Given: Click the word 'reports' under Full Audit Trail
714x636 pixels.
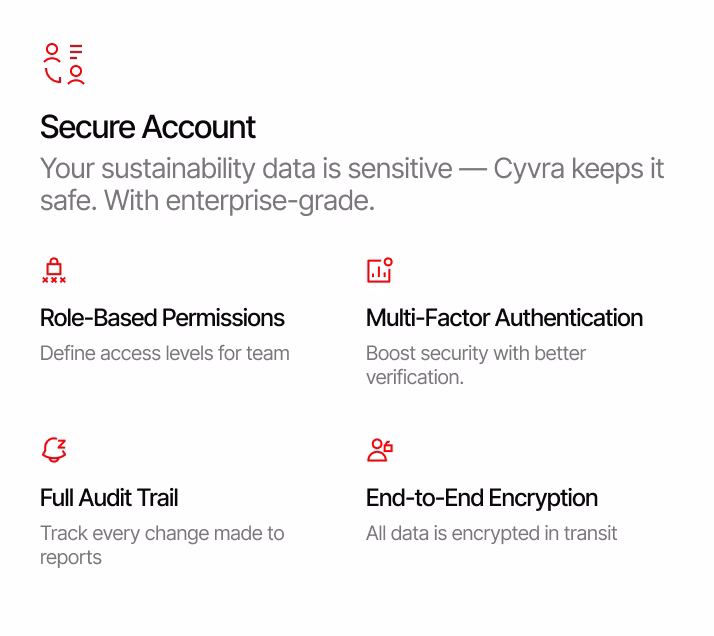Looking at the screenshot, I should tap(71, 558).
